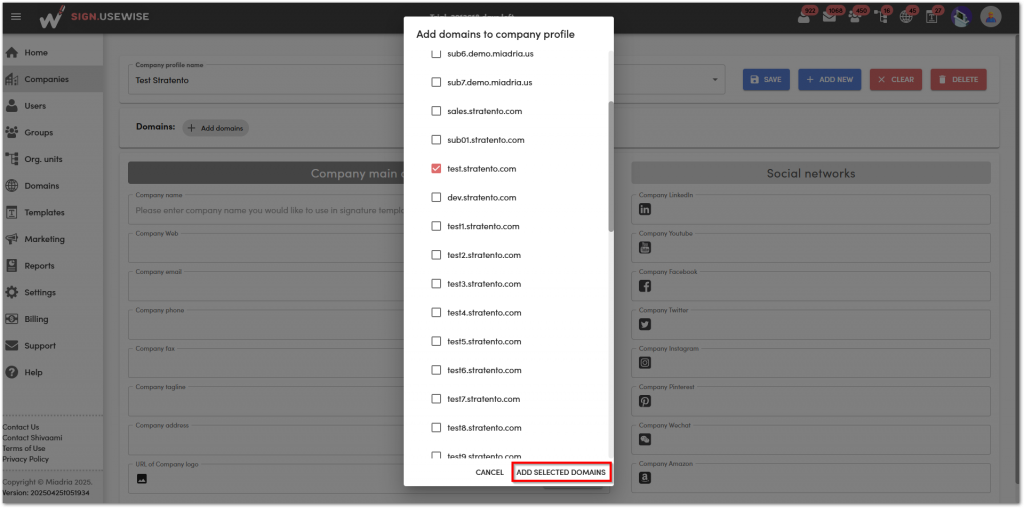Uncheck the test.stratento.com checkbox
The width and height of the screenshot is (1024, 508).
(x=436, y=168)
